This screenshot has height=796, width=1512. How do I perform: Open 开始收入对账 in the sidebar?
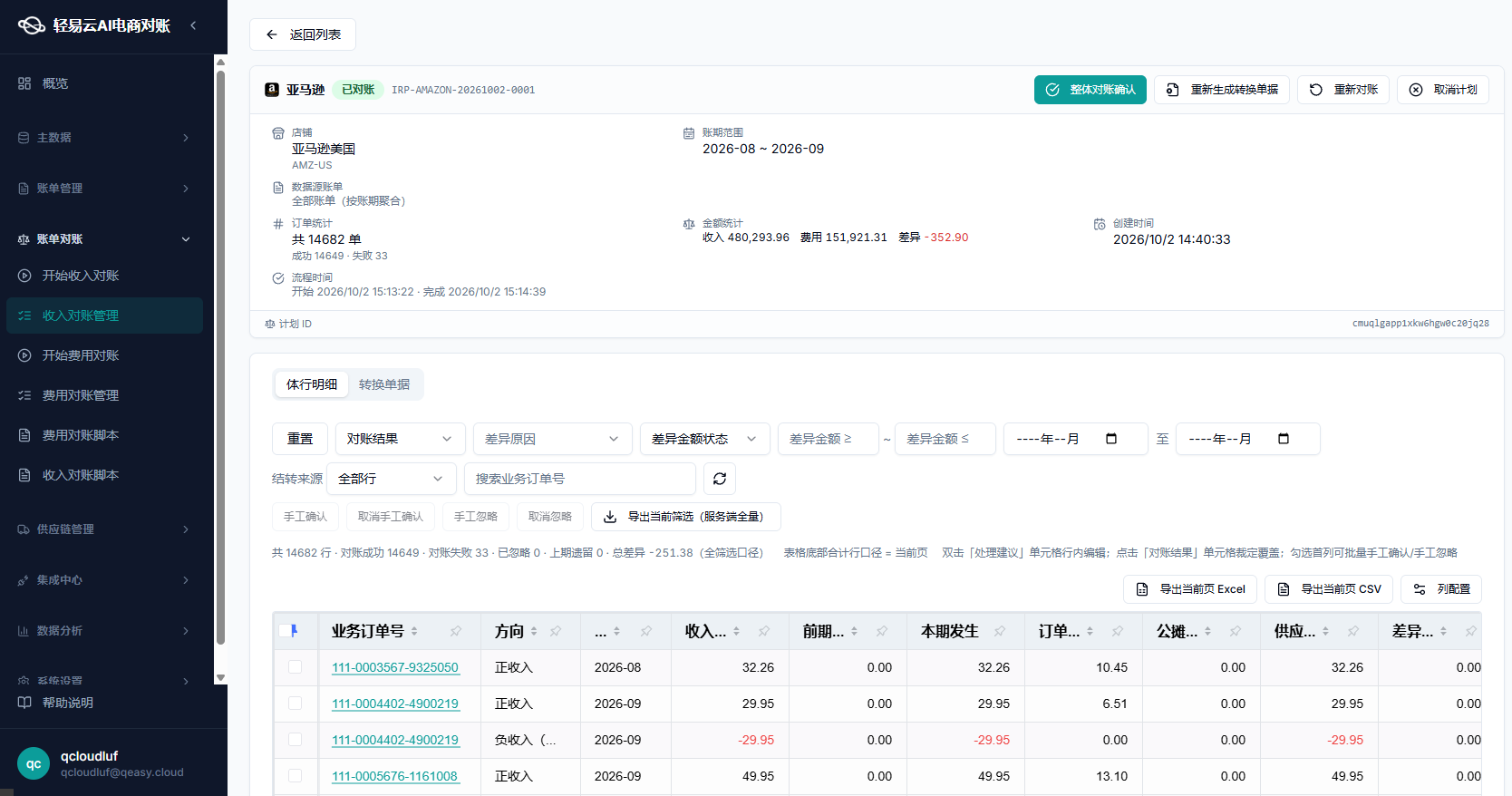[x=105, y=276]
